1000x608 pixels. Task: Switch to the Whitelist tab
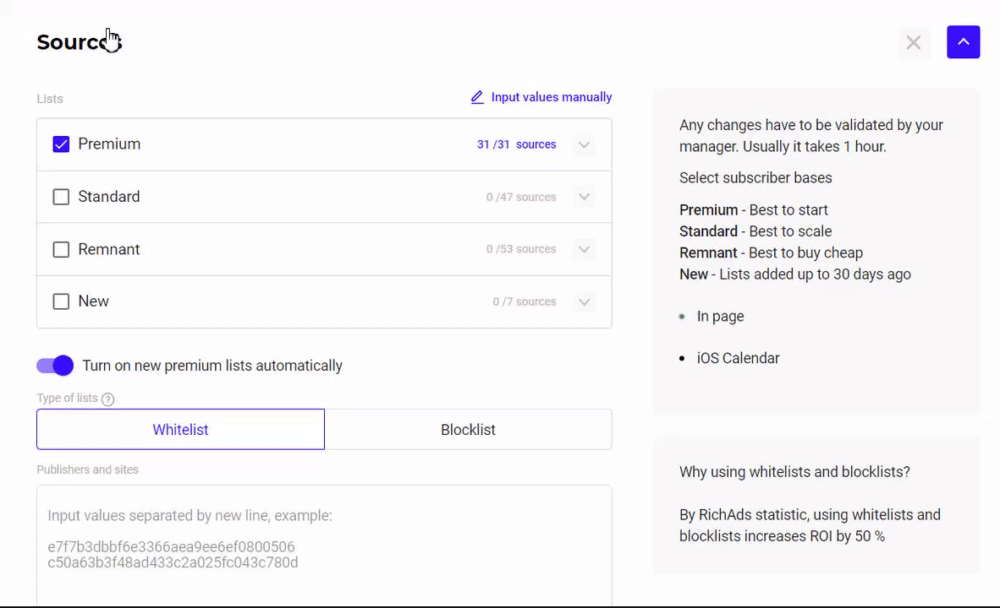tap(180, 429)
